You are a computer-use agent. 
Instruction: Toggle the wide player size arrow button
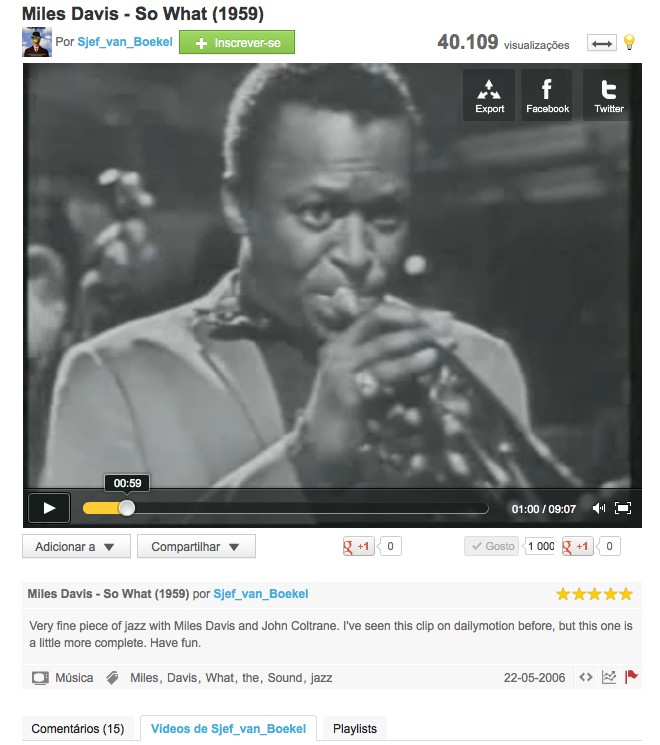(x=602, y=43)
